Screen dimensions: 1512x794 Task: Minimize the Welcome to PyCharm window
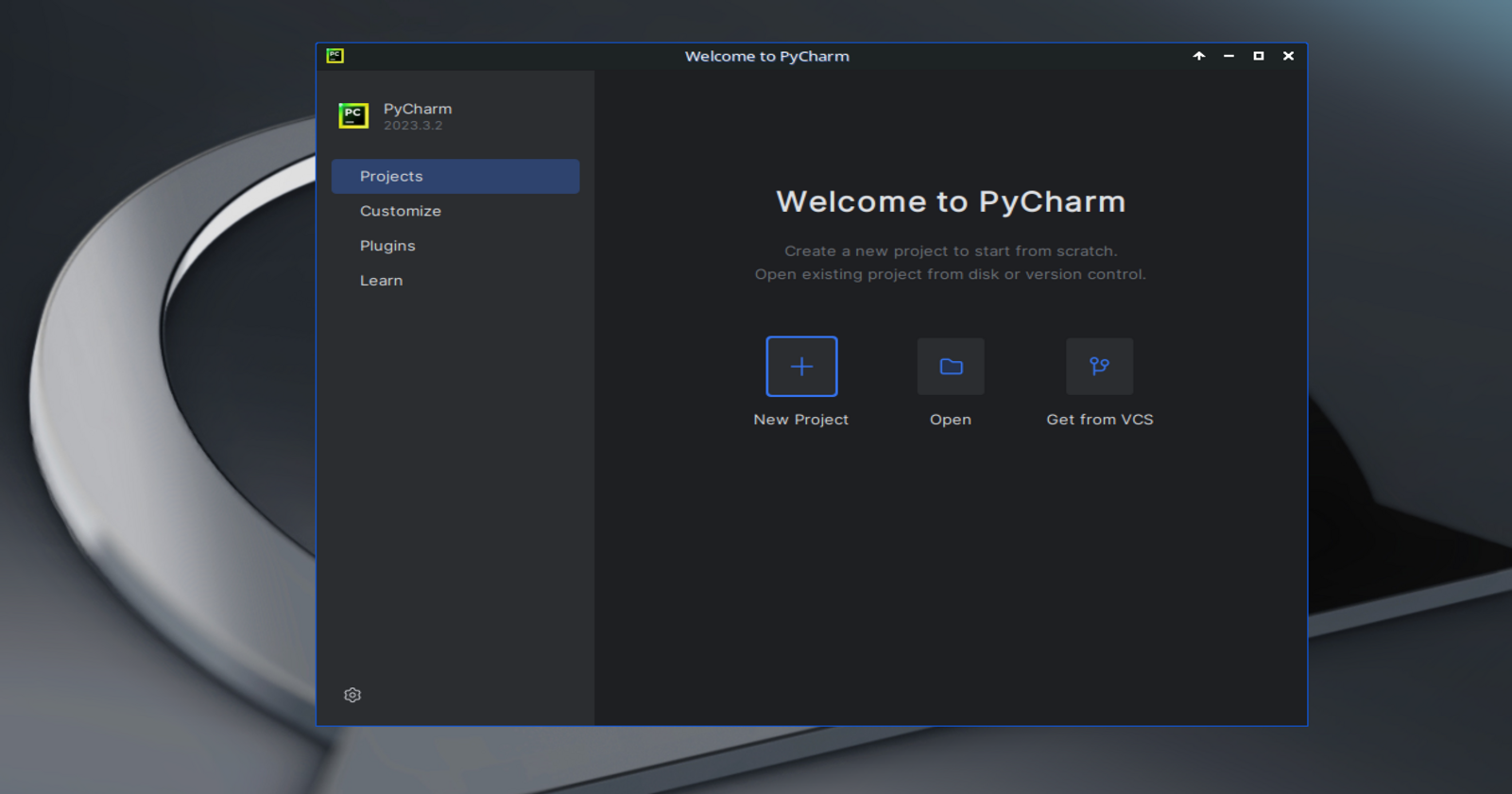1228,56
